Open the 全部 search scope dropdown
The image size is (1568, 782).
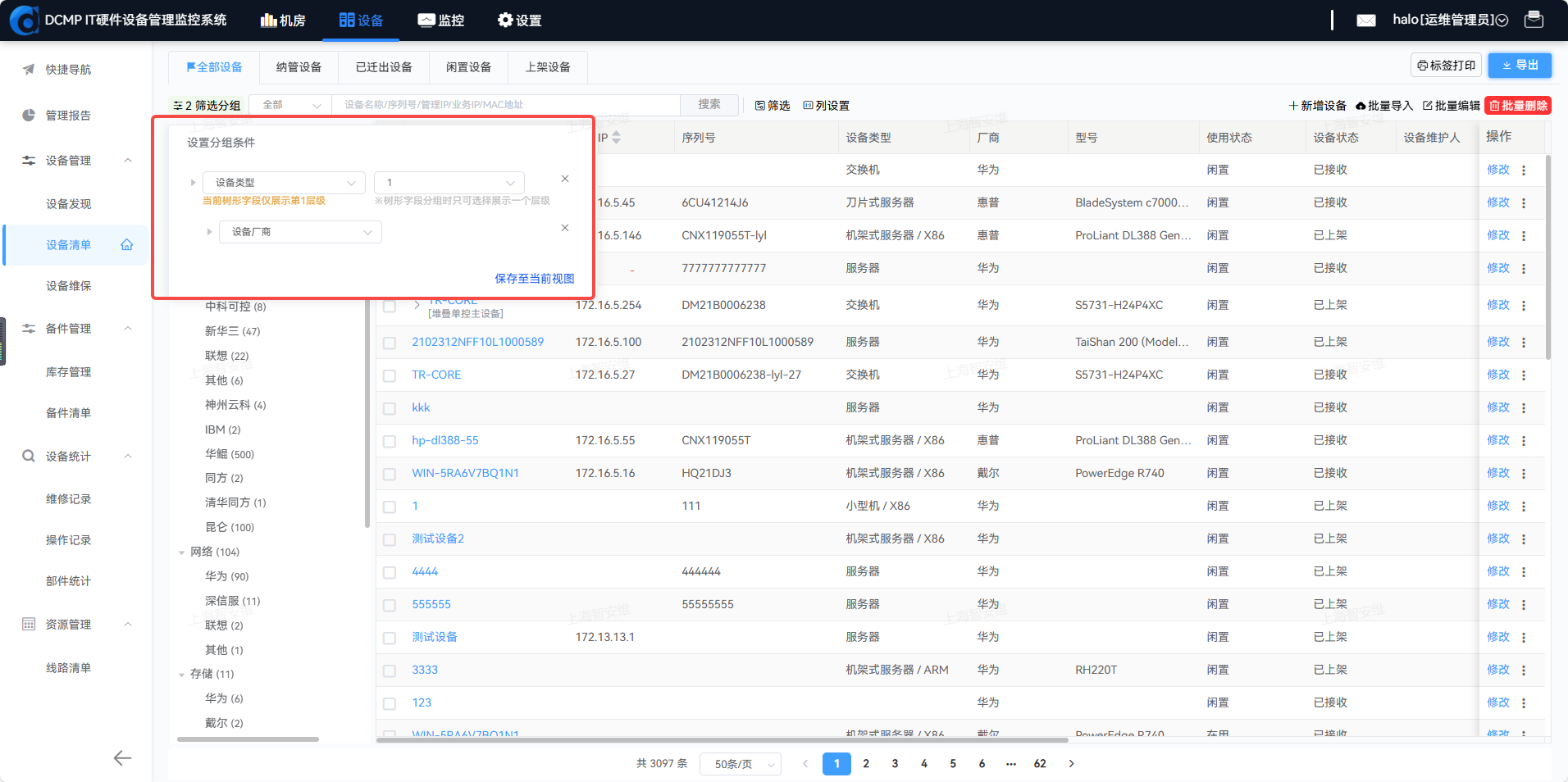(290, 105)
